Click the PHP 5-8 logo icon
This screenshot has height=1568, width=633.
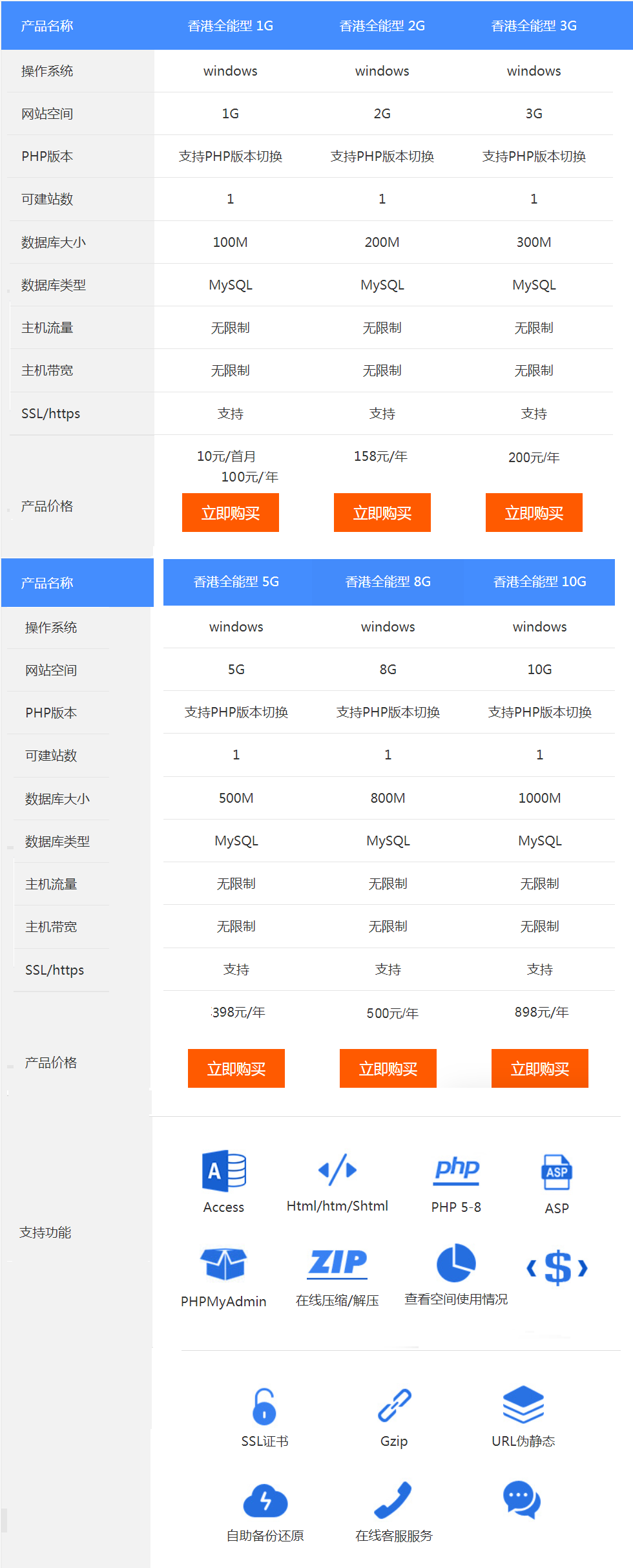click(456, 1170)
